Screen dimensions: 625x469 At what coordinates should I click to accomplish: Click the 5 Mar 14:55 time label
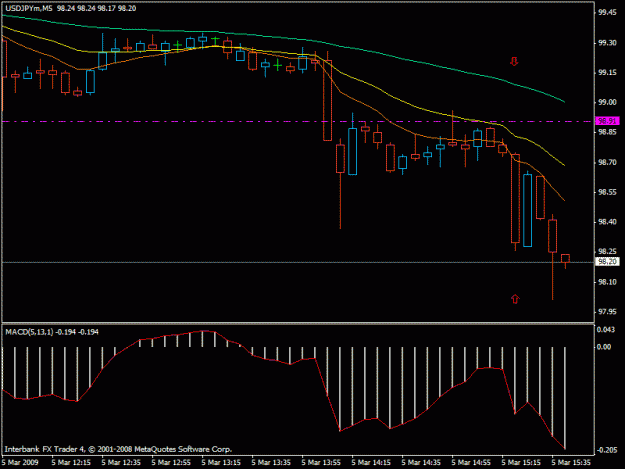point(471,462)
